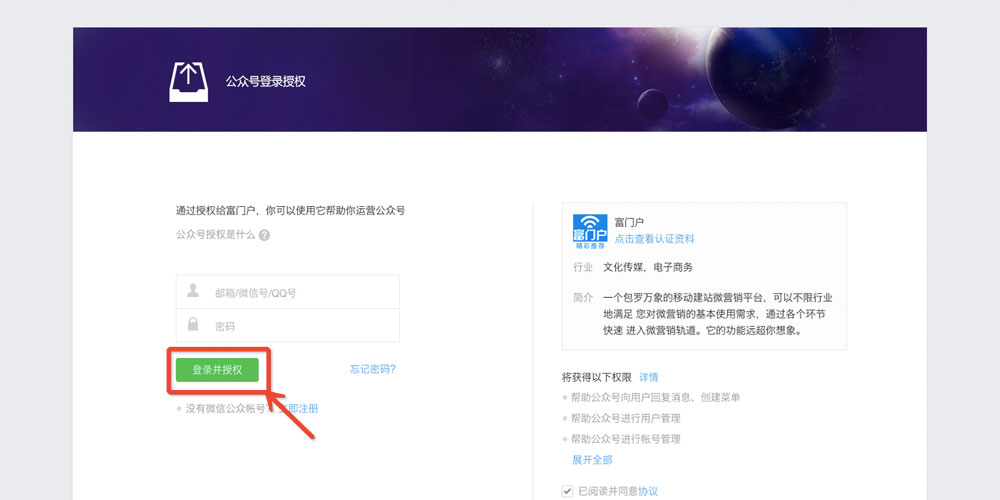The image size is (1000, 500).
Task: Click the question mark help icon
Action: 264,235
